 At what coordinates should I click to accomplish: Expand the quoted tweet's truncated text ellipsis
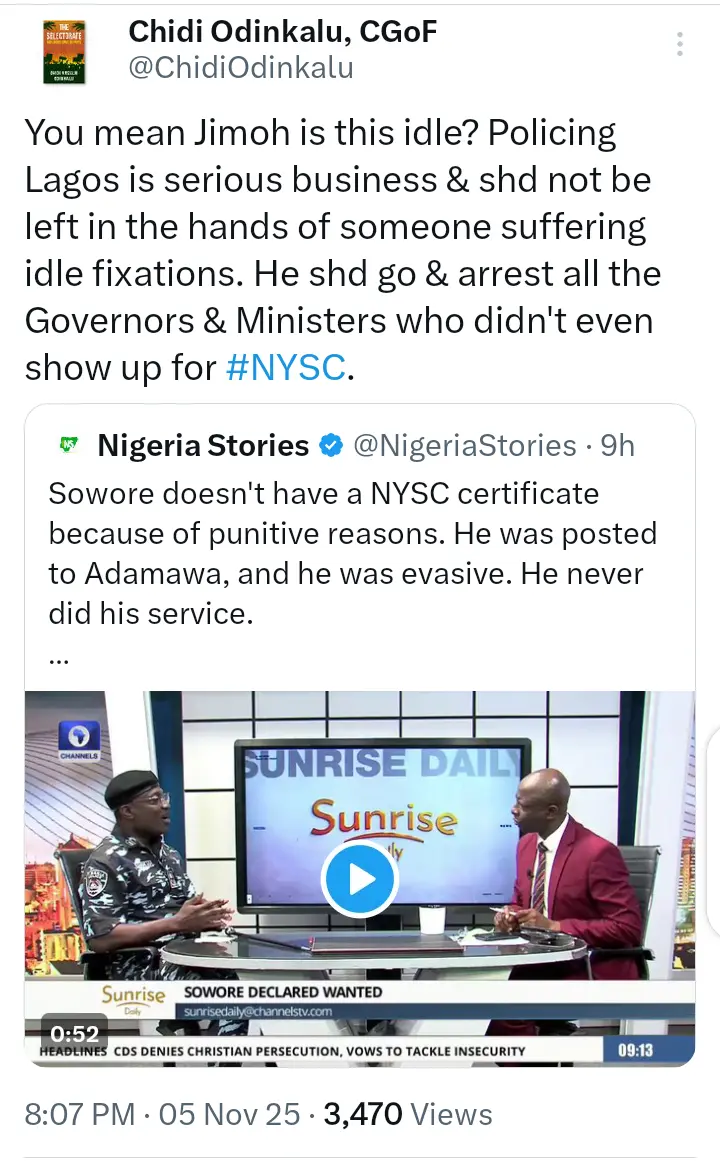(59, 659)
